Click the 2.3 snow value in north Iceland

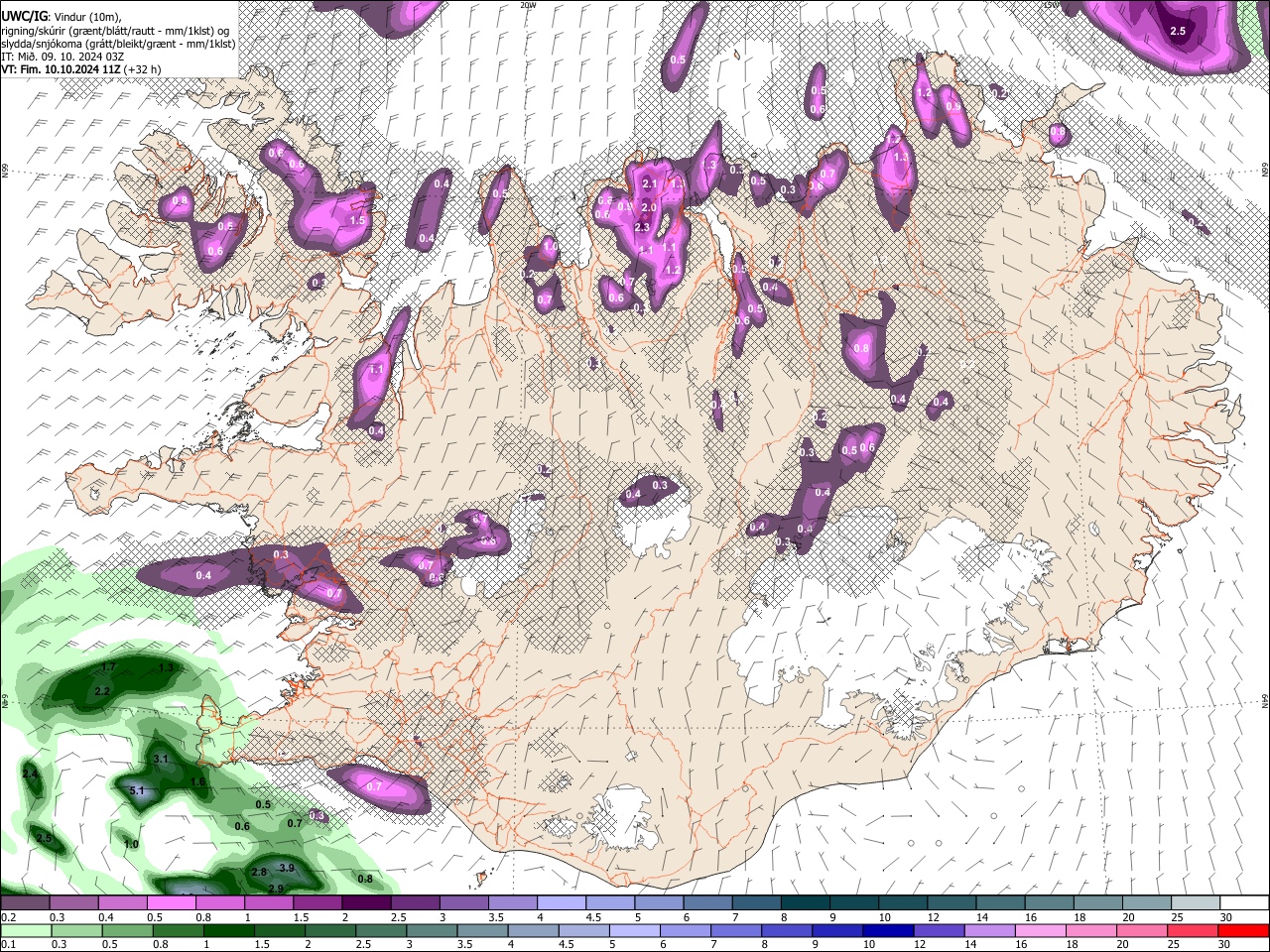coord(641,227)
